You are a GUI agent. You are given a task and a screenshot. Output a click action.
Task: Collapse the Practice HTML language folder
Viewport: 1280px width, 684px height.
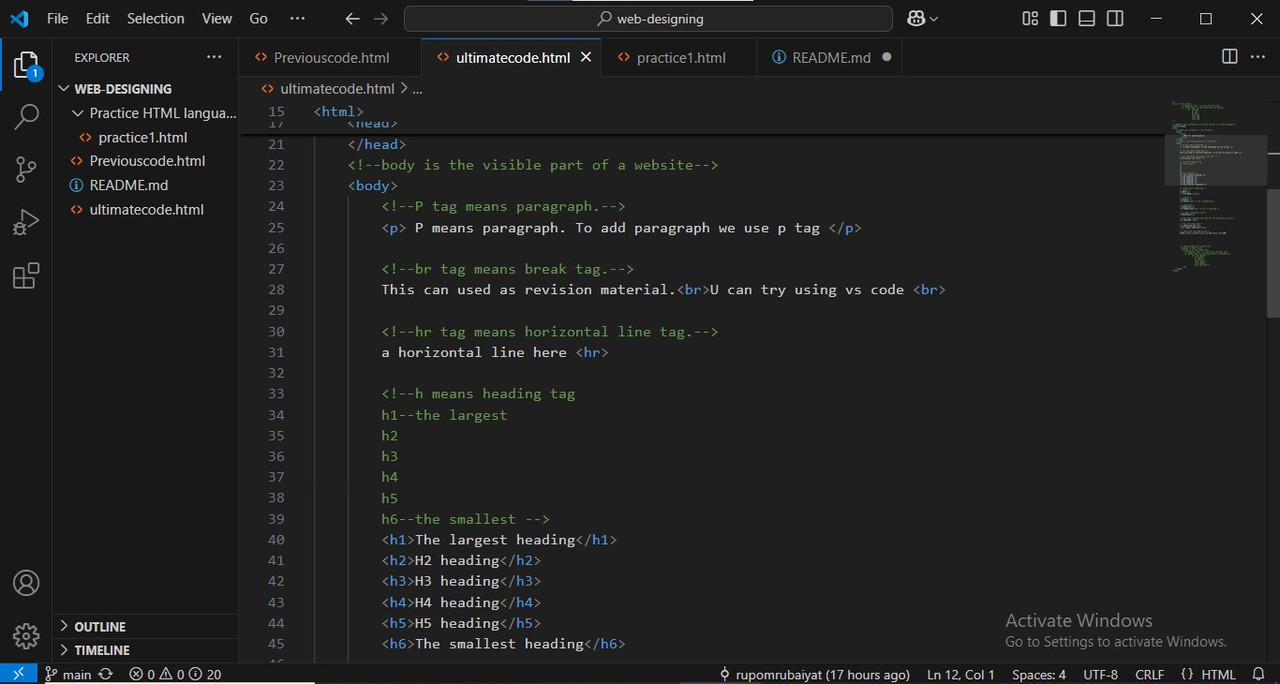pyautogui.click(x=145, y=113)
